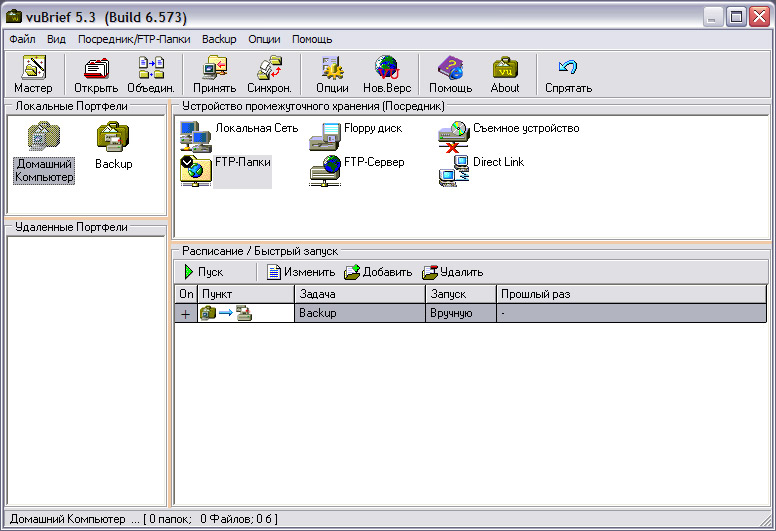Viewport: 776px width, 531px height.
Task: Open the Помощь help toolbar icon
Action: click(x=450, y=74)
